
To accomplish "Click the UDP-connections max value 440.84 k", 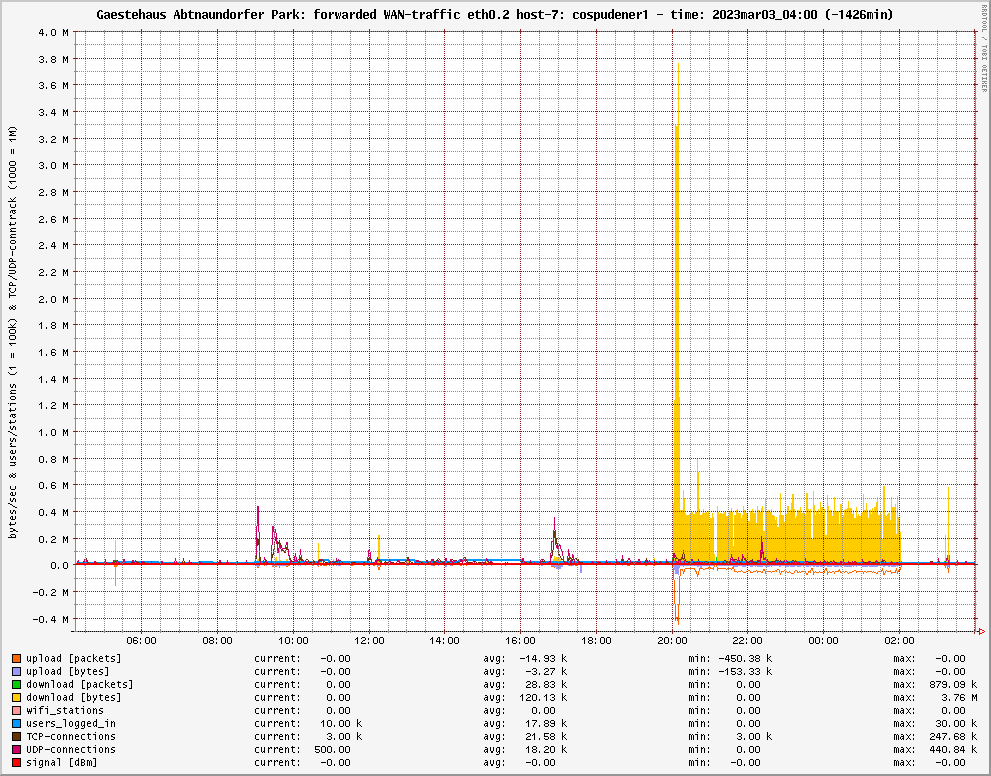I will (953, 749).
